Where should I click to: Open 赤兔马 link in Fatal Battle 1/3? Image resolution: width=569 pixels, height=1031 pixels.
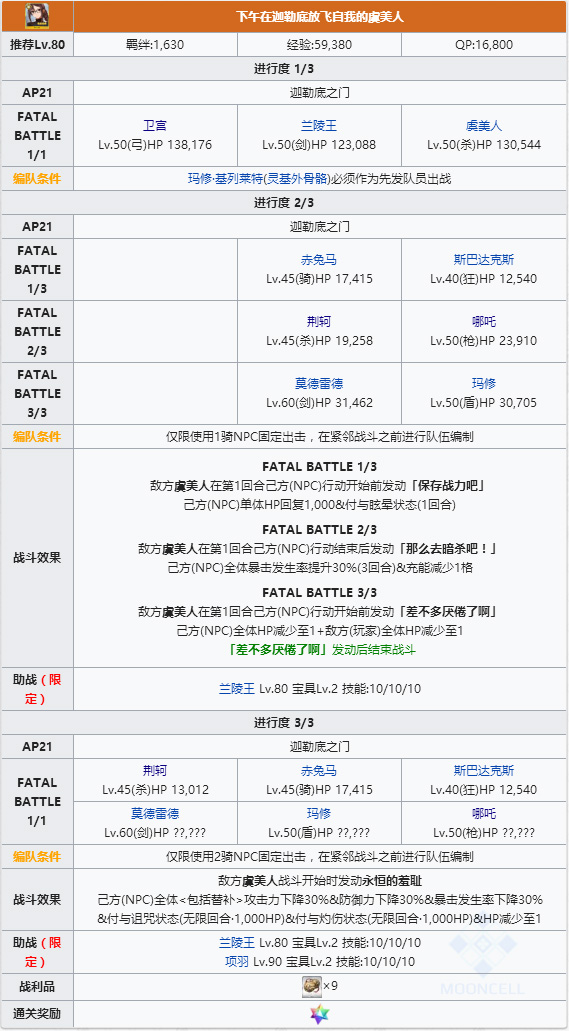click(x=319, y=260)
